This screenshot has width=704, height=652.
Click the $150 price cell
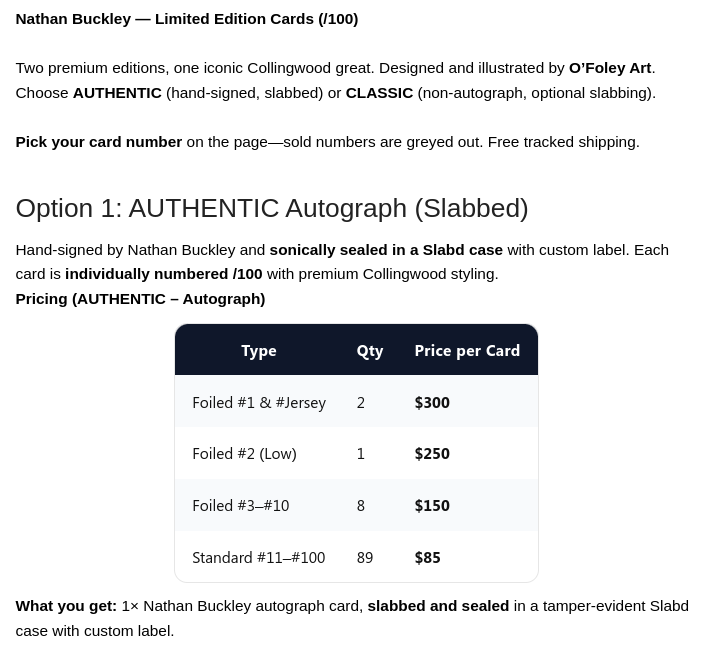click(x=432, y=506)
